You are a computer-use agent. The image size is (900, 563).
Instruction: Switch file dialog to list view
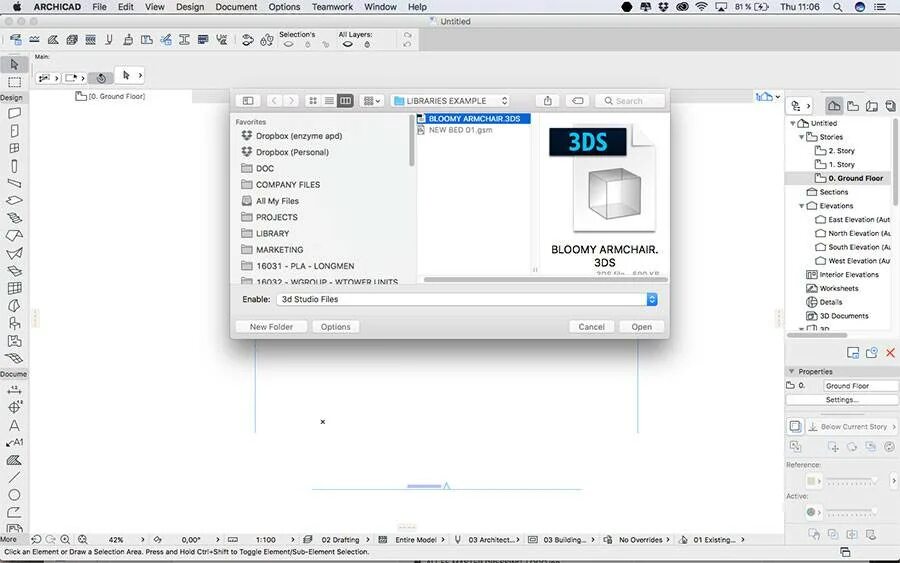329,100
